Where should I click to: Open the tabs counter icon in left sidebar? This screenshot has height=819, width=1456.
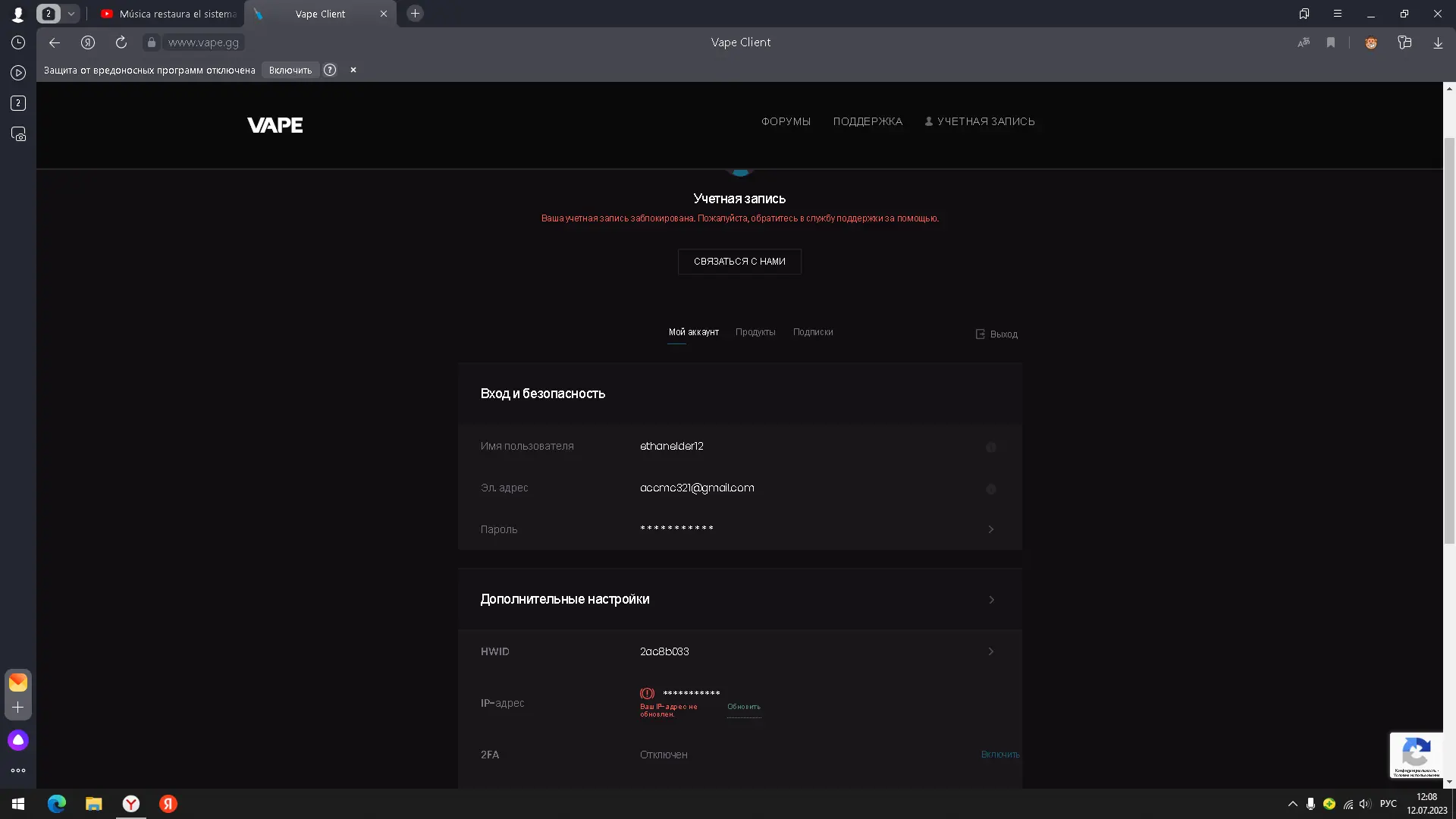pyautogui.click(x=18, y=103)
